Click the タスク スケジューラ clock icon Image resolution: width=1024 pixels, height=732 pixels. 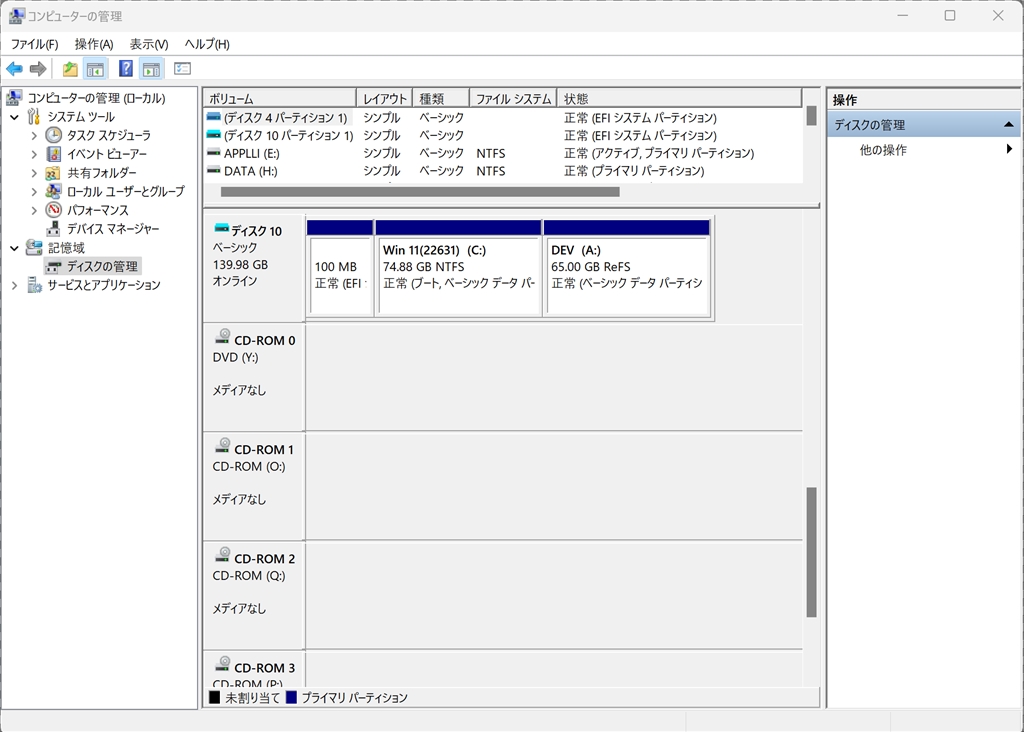click(x=54, y=135)
